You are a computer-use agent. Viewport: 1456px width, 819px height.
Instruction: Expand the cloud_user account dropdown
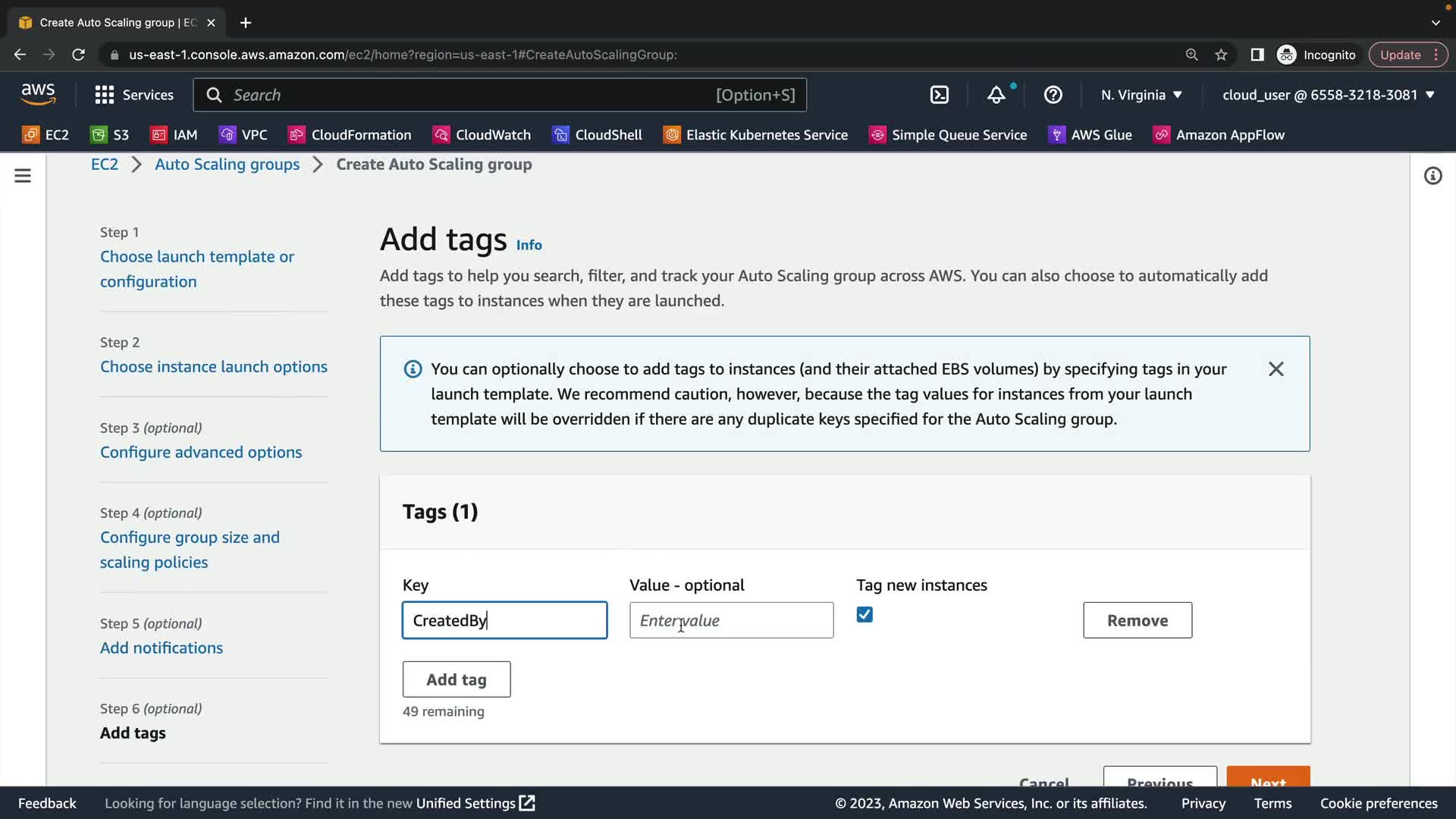tap(1329, 95)
